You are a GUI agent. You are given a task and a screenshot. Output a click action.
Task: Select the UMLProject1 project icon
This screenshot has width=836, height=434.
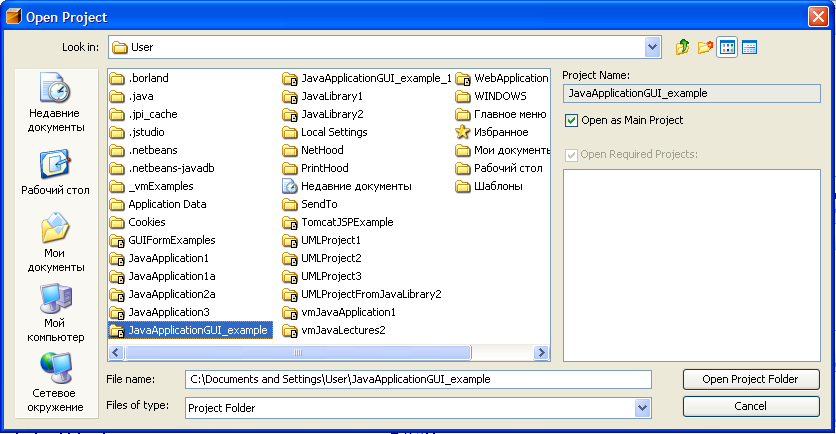[x=290, y=240]
